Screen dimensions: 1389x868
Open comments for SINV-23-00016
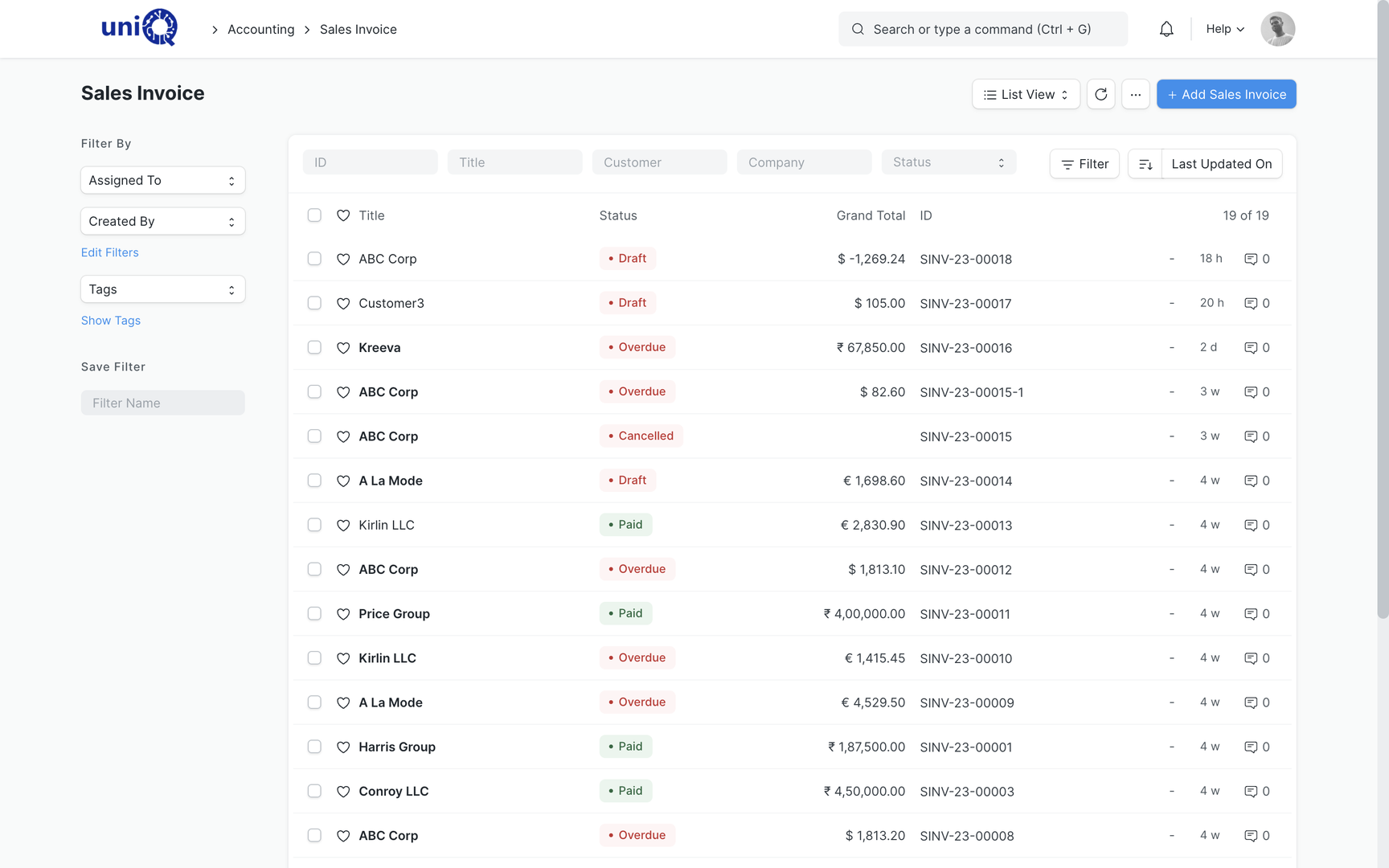pos(1257,347)
